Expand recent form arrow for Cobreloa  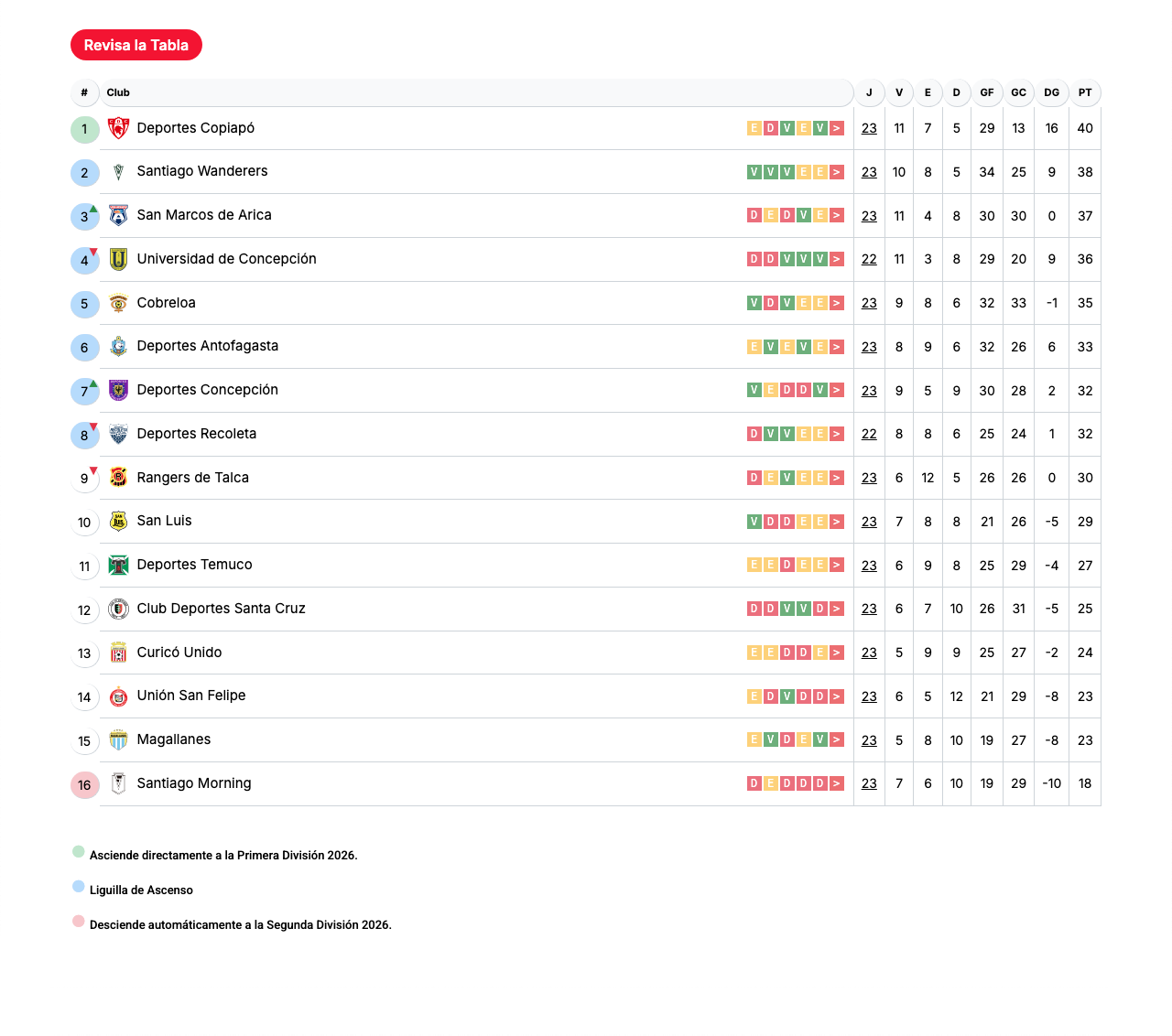tap(837, 303)
